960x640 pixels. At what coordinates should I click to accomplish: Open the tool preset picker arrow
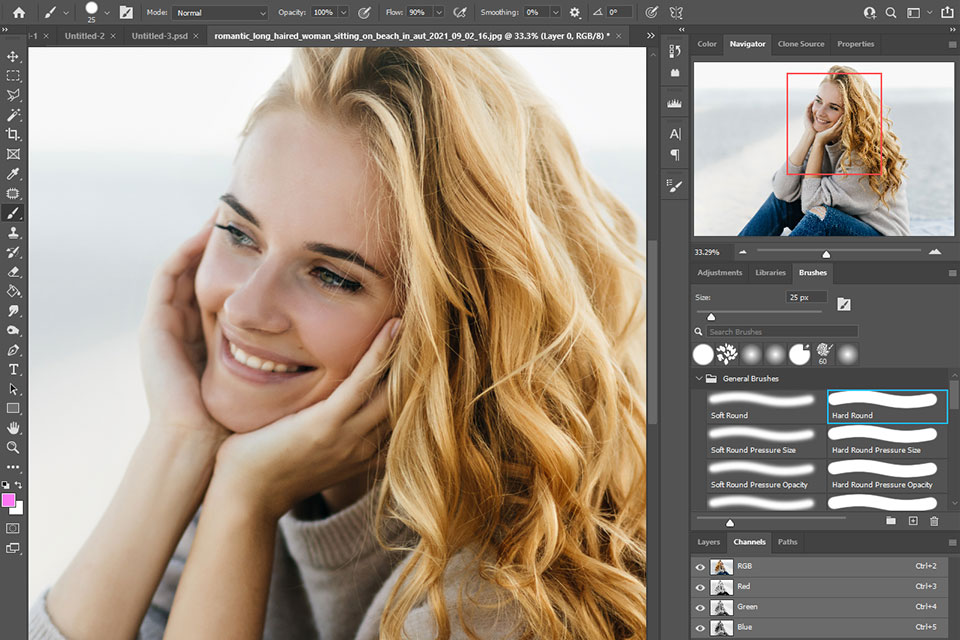click(x=66, y=12)
